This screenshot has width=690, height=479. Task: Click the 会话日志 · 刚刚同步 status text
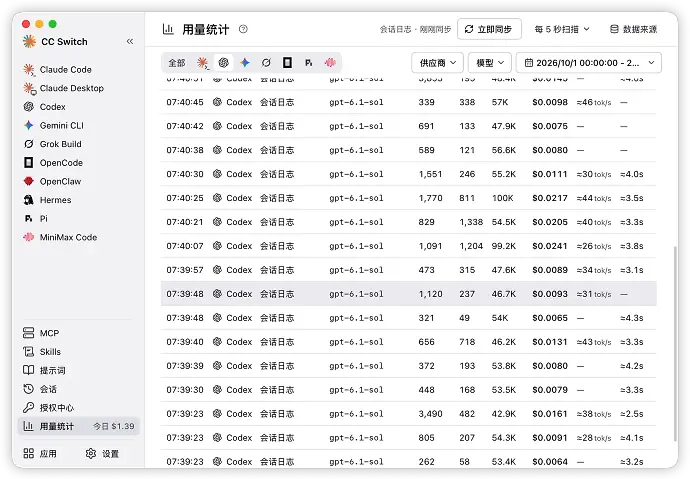coord(415,29)
